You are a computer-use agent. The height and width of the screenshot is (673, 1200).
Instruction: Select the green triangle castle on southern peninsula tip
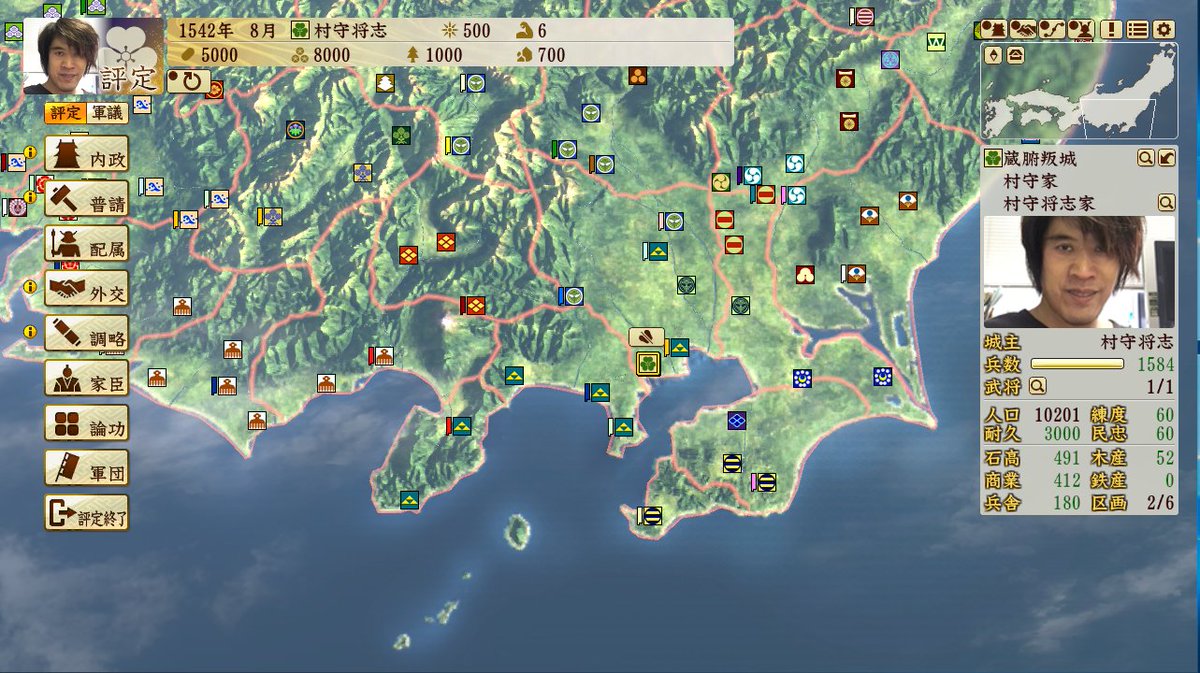(409, 499)
